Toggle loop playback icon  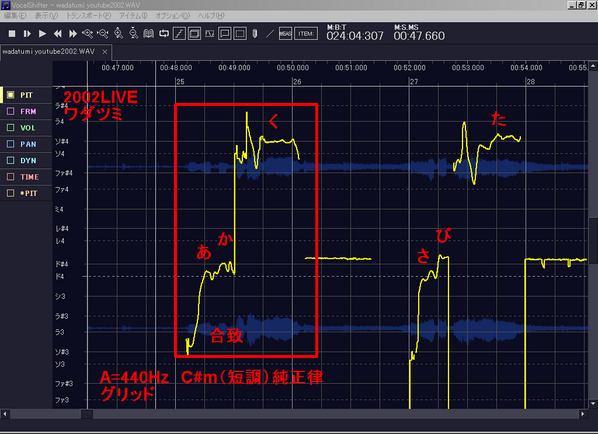[164, 34]
